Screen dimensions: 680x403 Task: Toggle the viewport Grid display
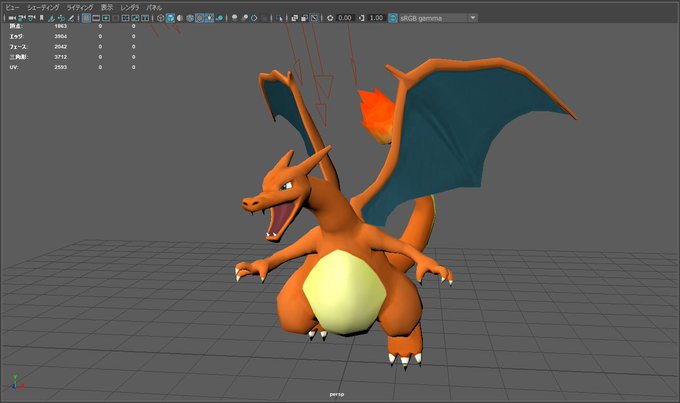tap(86, 18)
